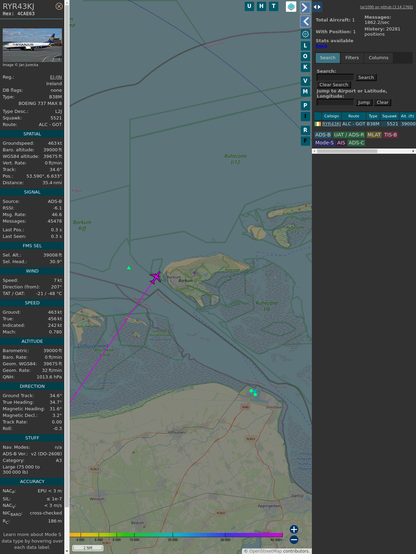This screenshot has width=416, height=554.
Task: Switch to the Columns tab
Action: click(378, 58)
